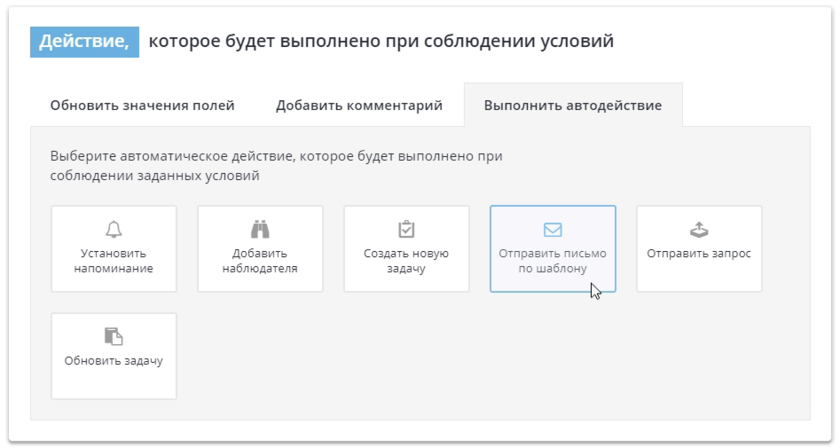
Task: Click the send request upload icon
Action: 699,230
